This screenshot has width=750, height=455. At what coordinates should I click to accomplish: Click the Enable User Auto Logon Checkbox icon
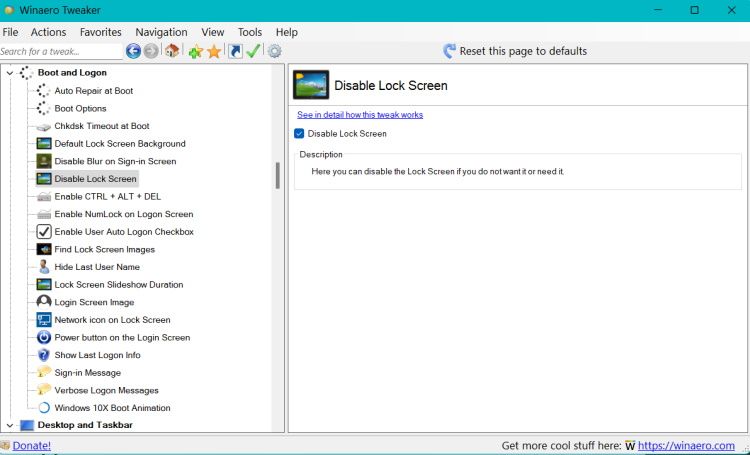(x=44, y=232)
